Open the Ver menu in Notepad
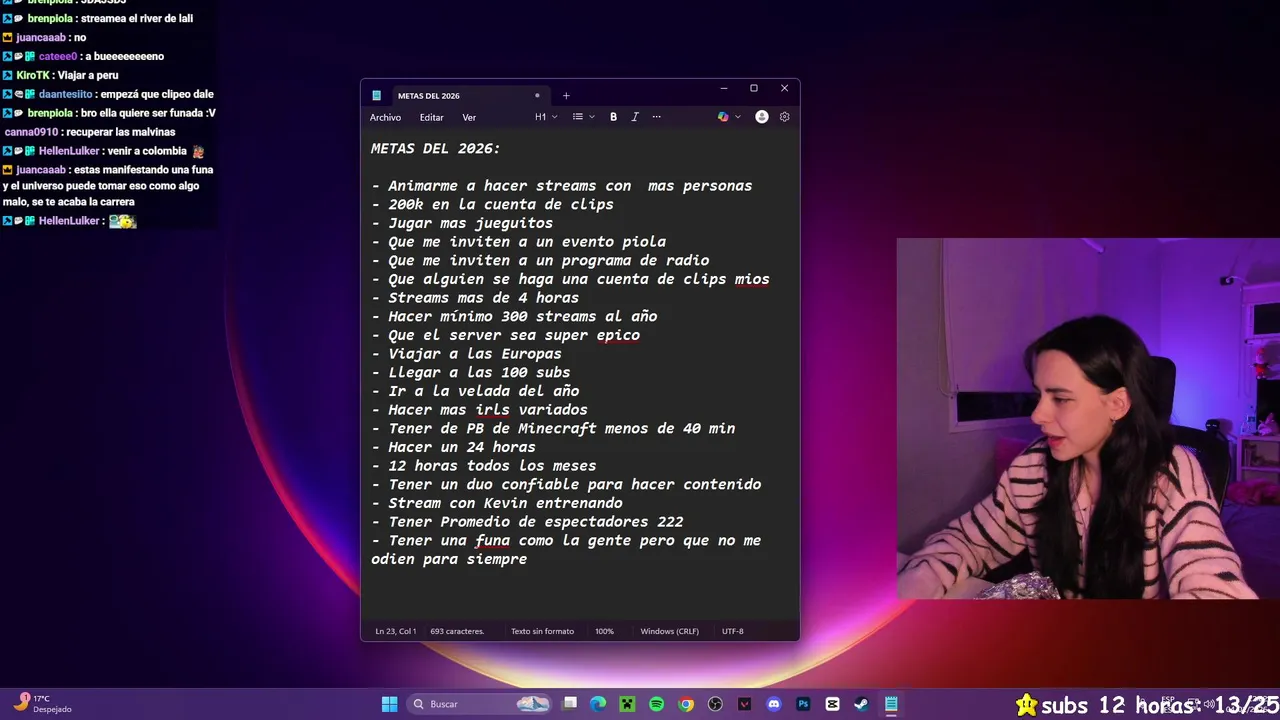The width and height of the screenshot is (1280, 720). coord(469,117)
